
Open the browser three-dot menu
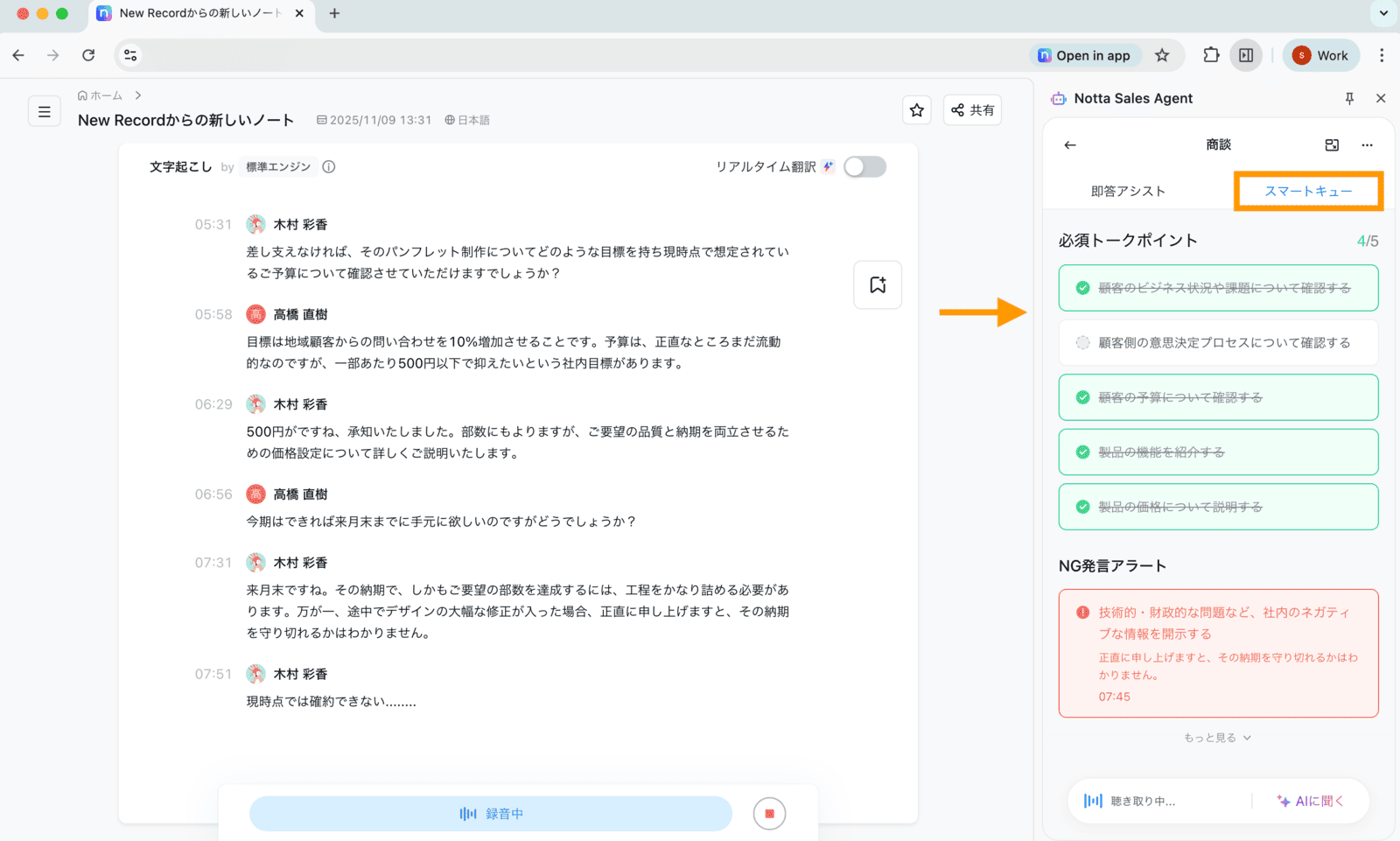coord(1382,55)
